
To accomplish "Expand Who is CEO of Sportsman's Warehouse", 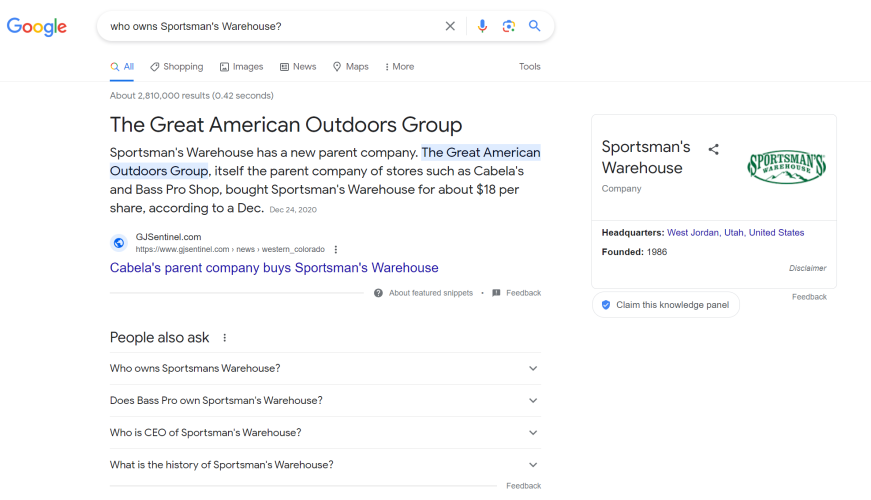I will 325,433.
